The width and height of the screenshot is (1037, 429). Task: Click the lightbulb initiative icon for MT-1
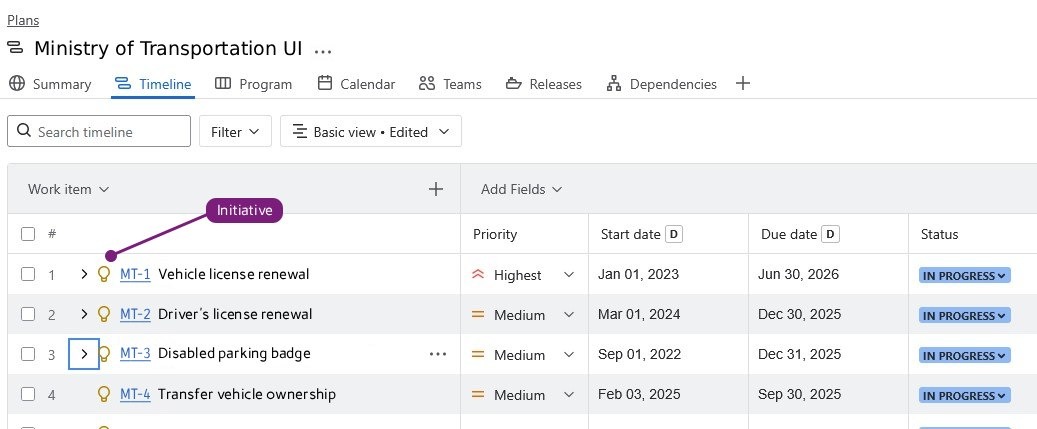click(x=103, y=274)
